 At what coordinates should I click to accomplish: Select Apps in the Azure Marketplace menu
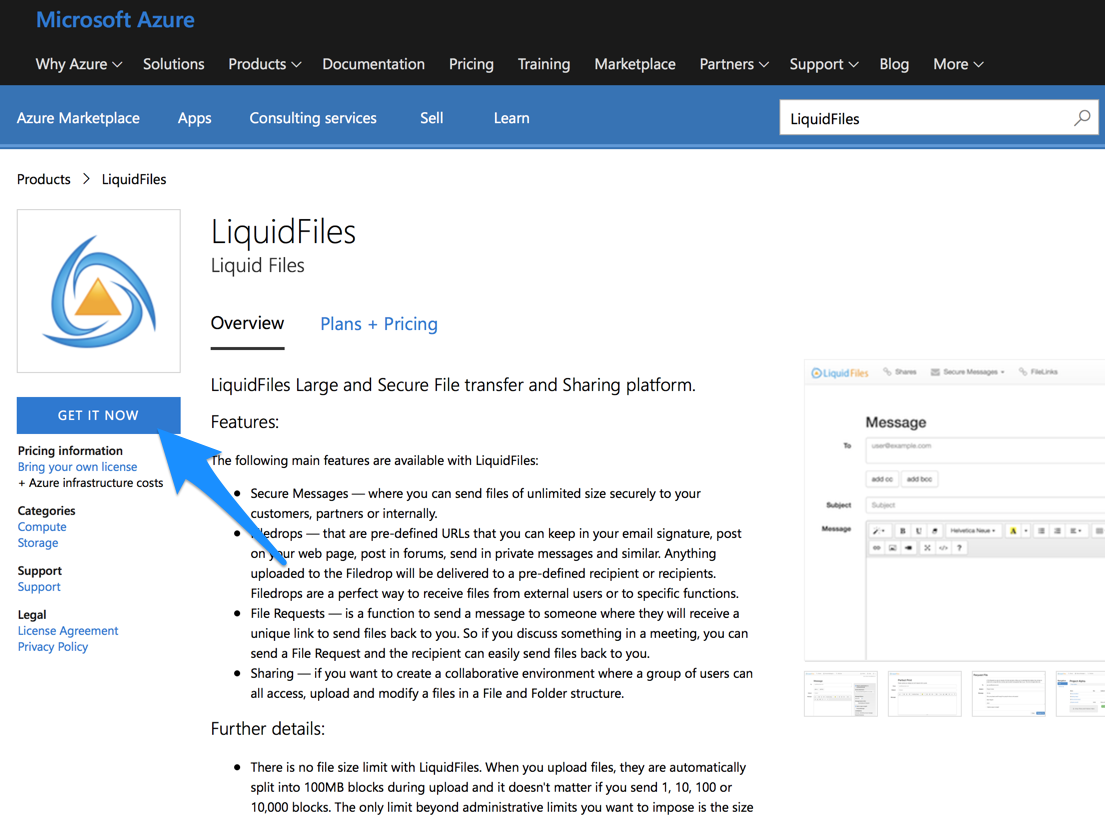tap(194, 117)
